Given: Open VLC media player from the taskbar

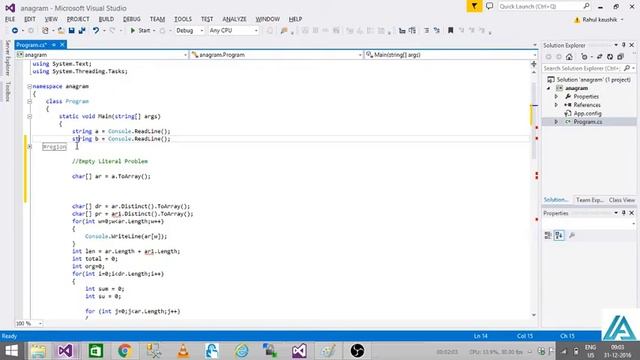Looking at the screenshot, I should pos(183,351).
